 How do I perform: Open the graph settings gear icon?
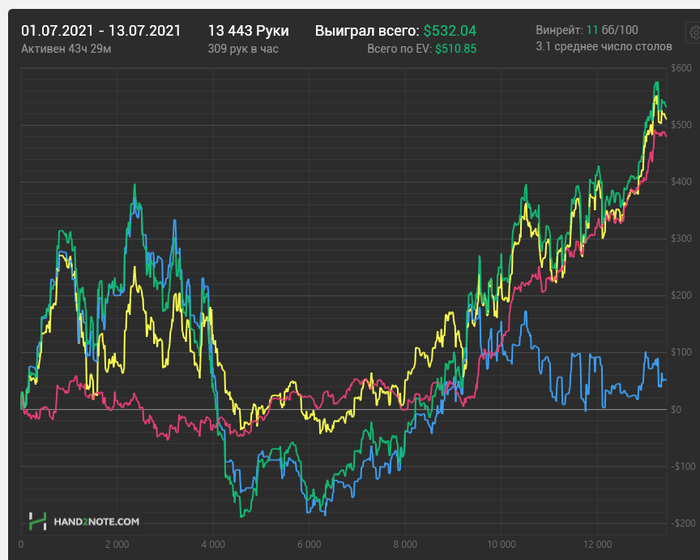click(x=693, y=33)
